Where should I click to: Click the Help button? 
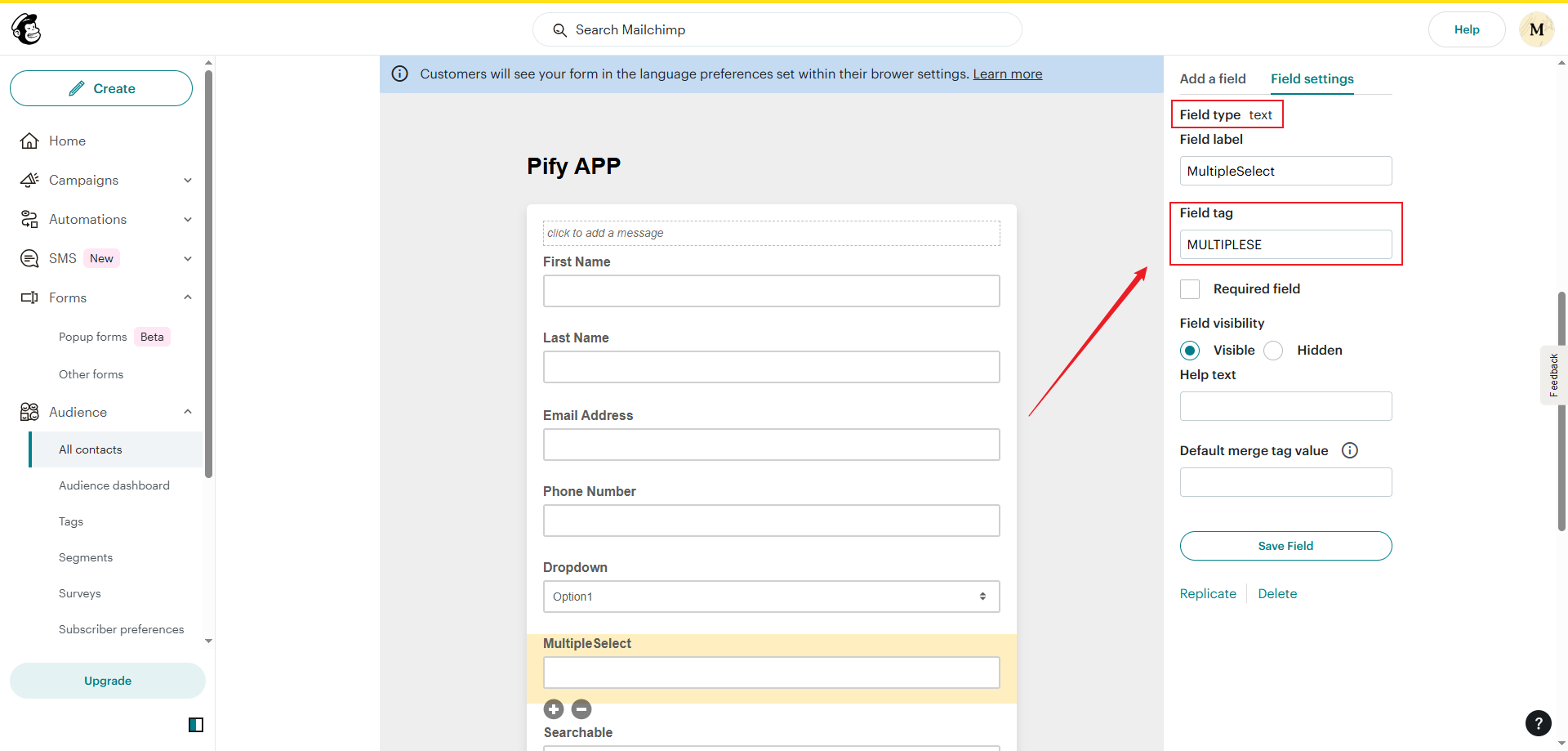pyautogui.click(x=1467, y=29)
